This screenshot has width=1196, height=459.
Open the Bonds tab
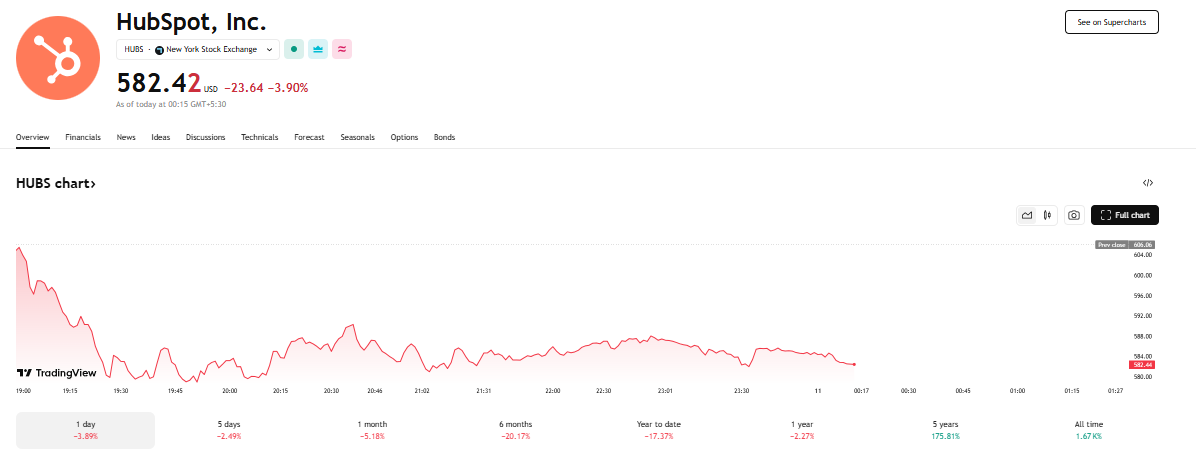[x=445, y=137]
